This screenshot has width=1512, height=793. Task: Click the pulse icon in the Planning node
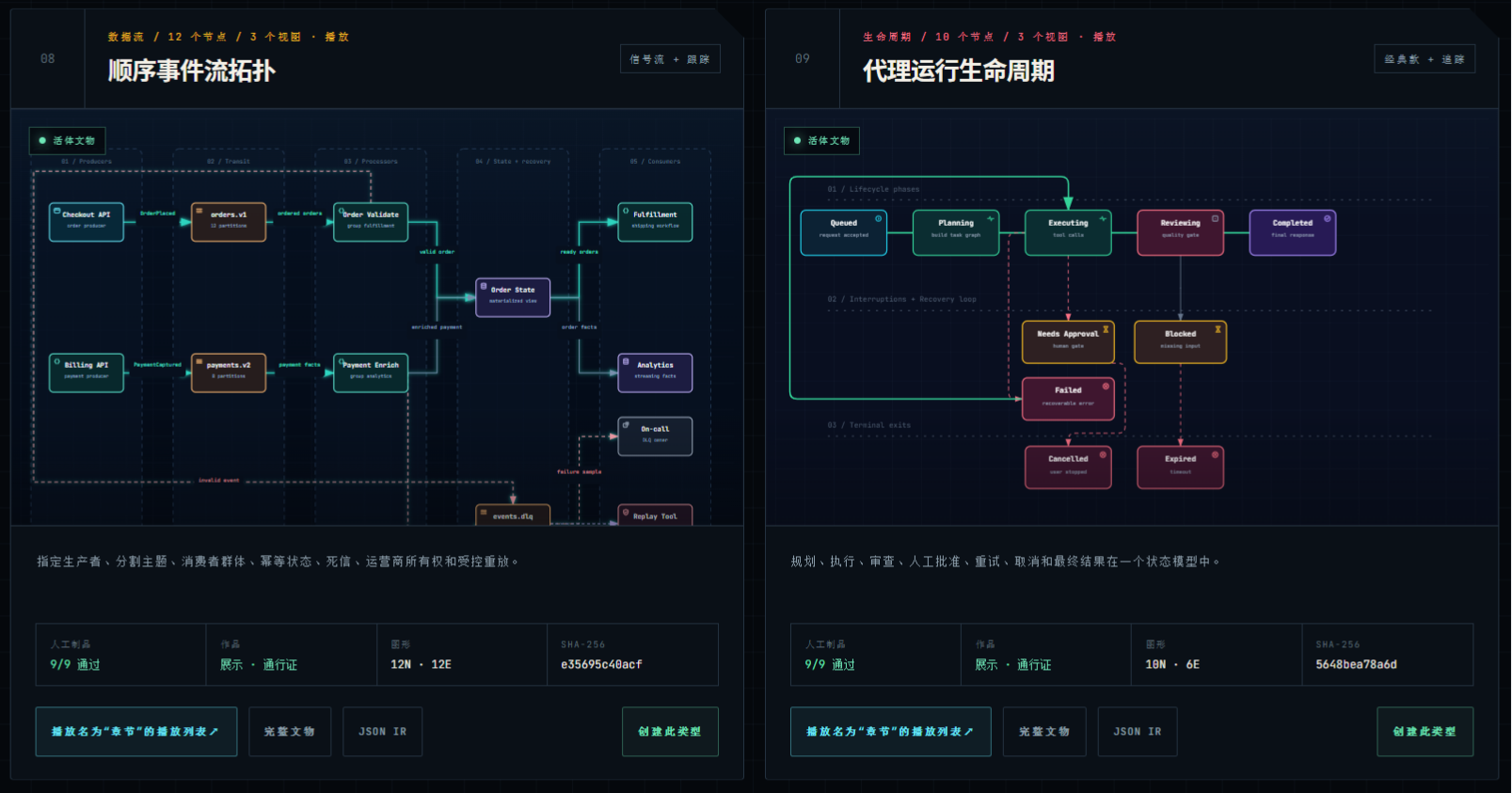tap(991, 218)
